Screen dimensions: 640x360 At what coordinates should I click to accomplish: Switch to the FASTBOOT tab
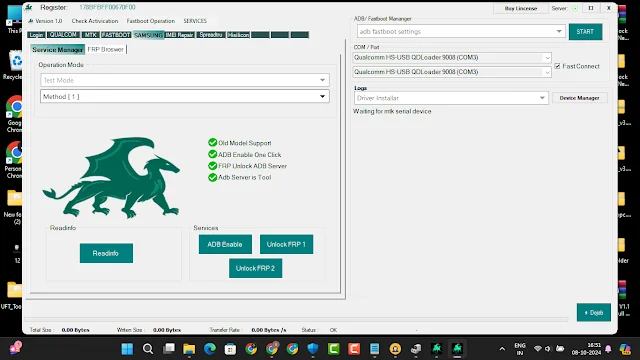click(116, 35)
